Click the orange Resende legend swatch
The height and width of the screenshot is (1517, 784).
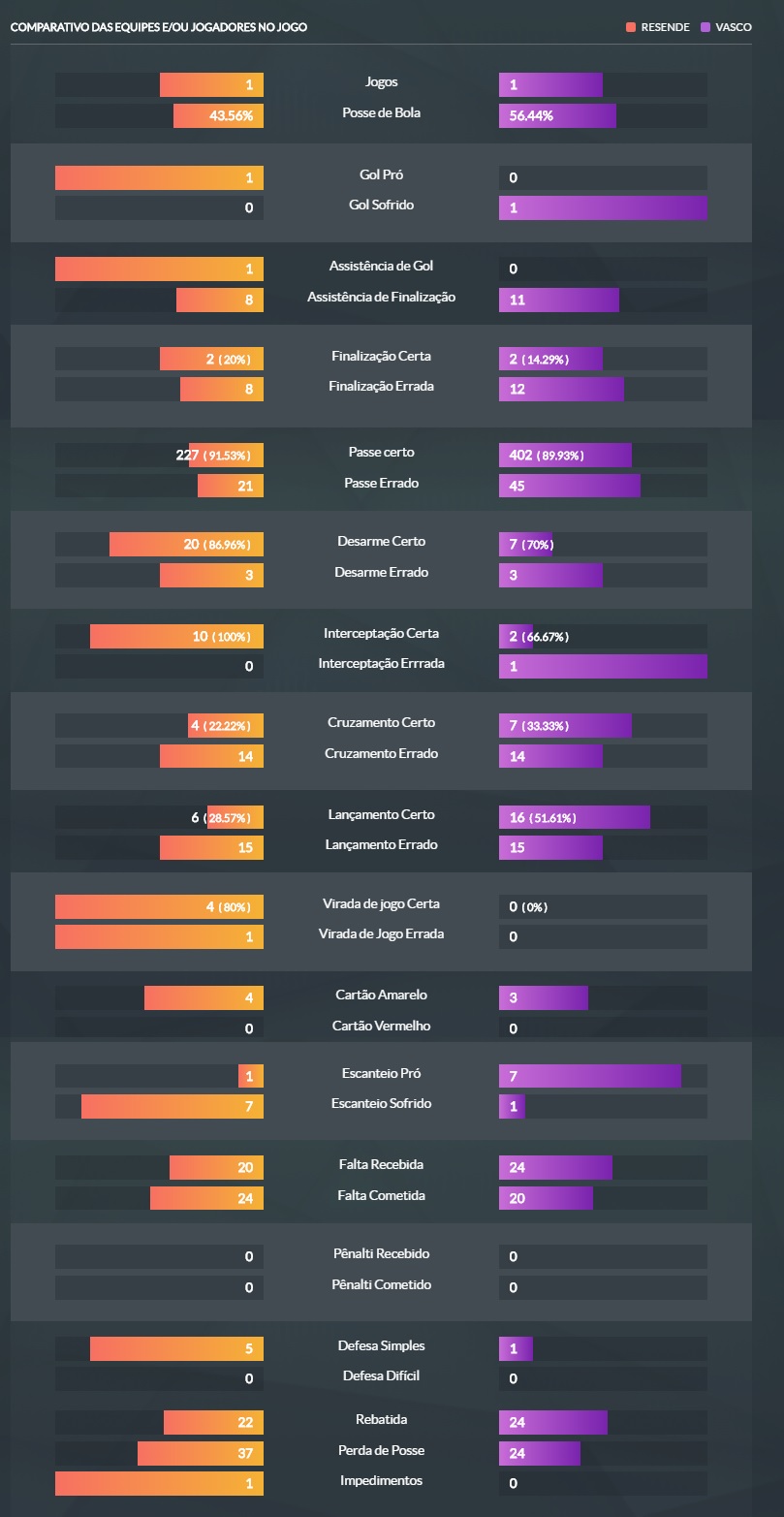click(x=631, y=27)
